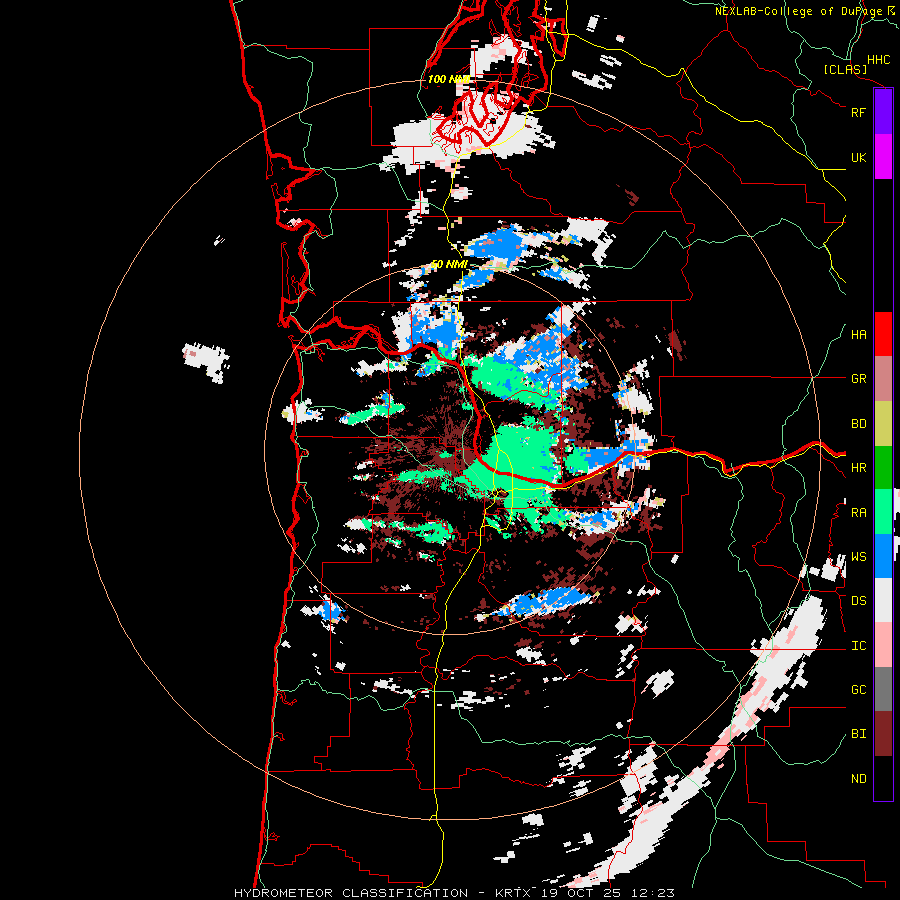Screen dimensions: 900x900
Task: Click the 'NEXLAB-College of DuPage' header text
Action: pos(799,11)
